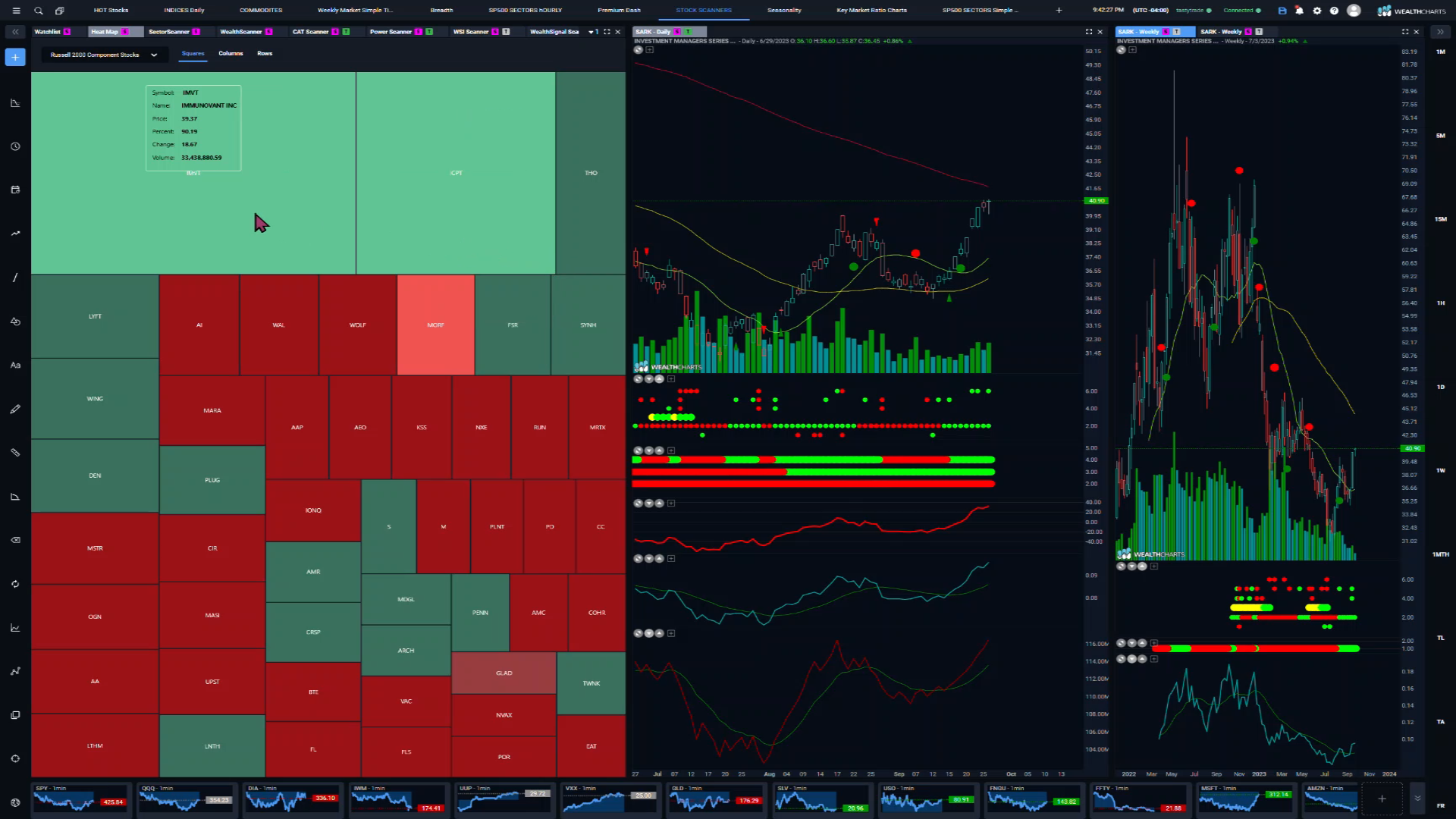The image size is (1456, 819).
Task: Hide the red line oscillator pane on daily chart
Action: [x=638, y=504]
